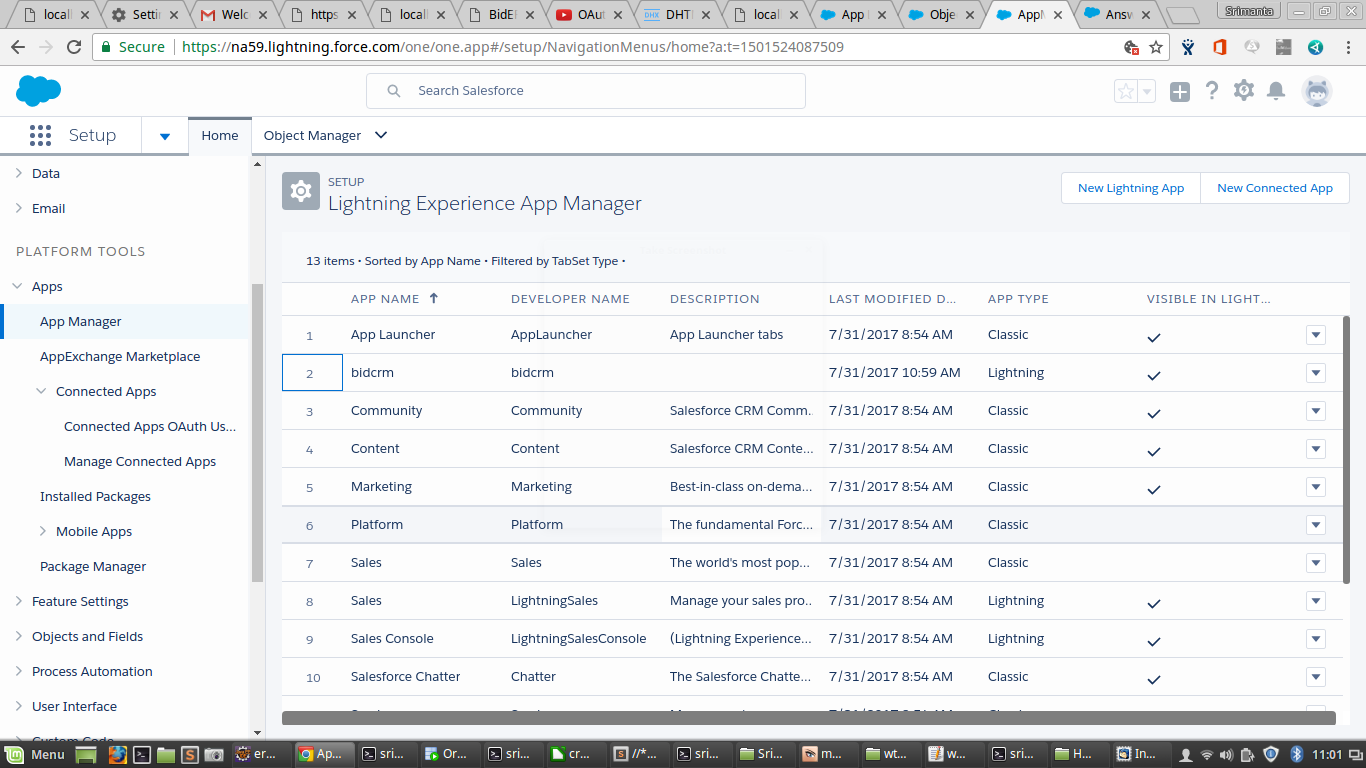Bookmark this page with the star
The image size is (1366, 768).
click(1156, 47)
